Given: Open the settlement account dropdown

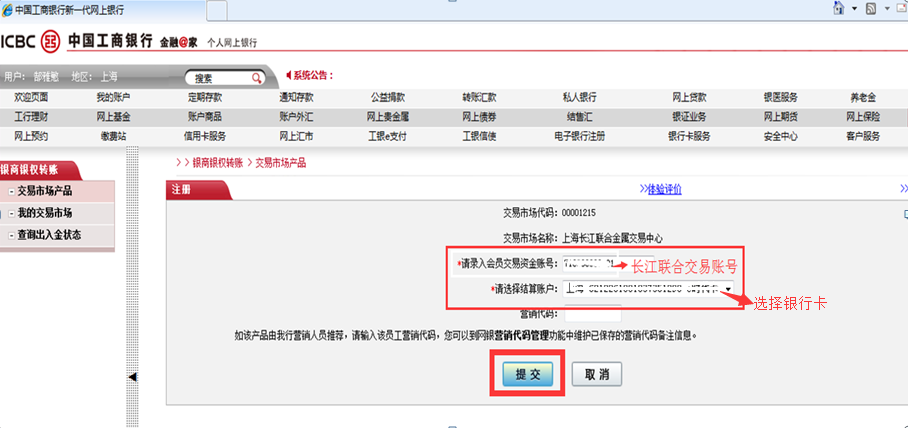Looking at the screenshot, I should [728, 289].
